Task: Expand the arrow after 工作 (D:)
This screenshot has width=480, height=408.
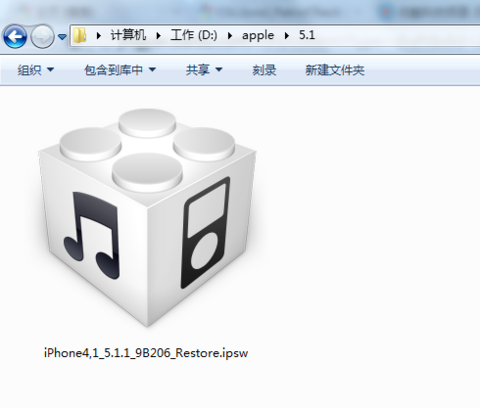Action: [x=230, y=35]
